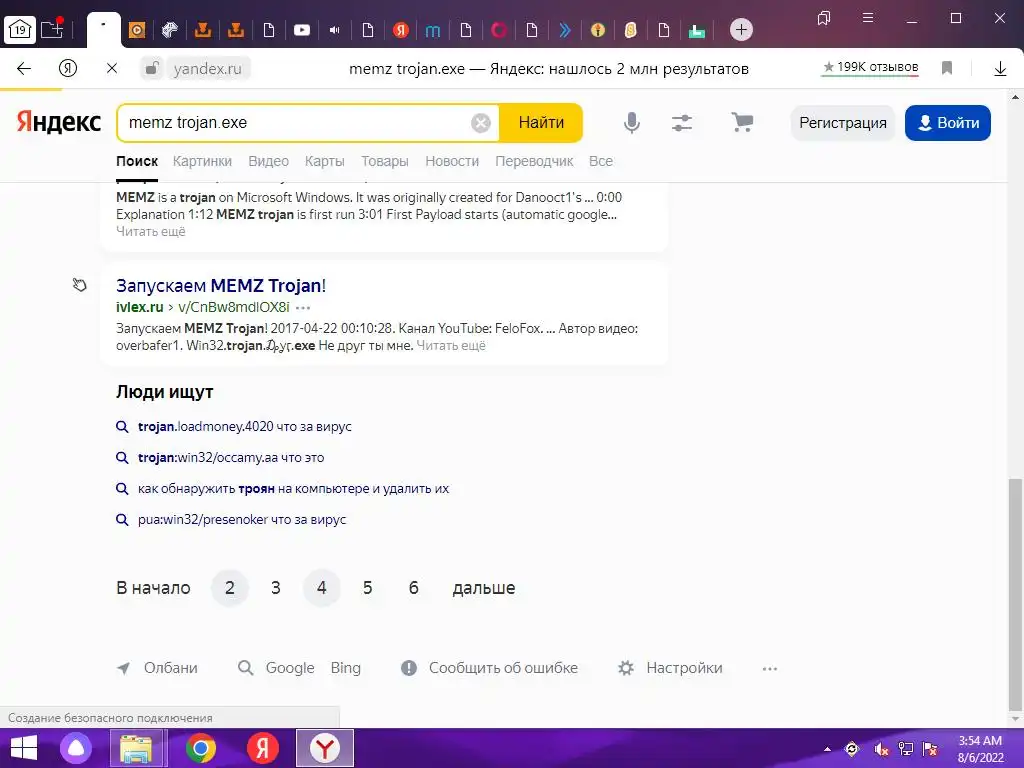Switch to the tab with speaker icon
The width and height of the screenshot is (1024, 768).
pos(334,30)
